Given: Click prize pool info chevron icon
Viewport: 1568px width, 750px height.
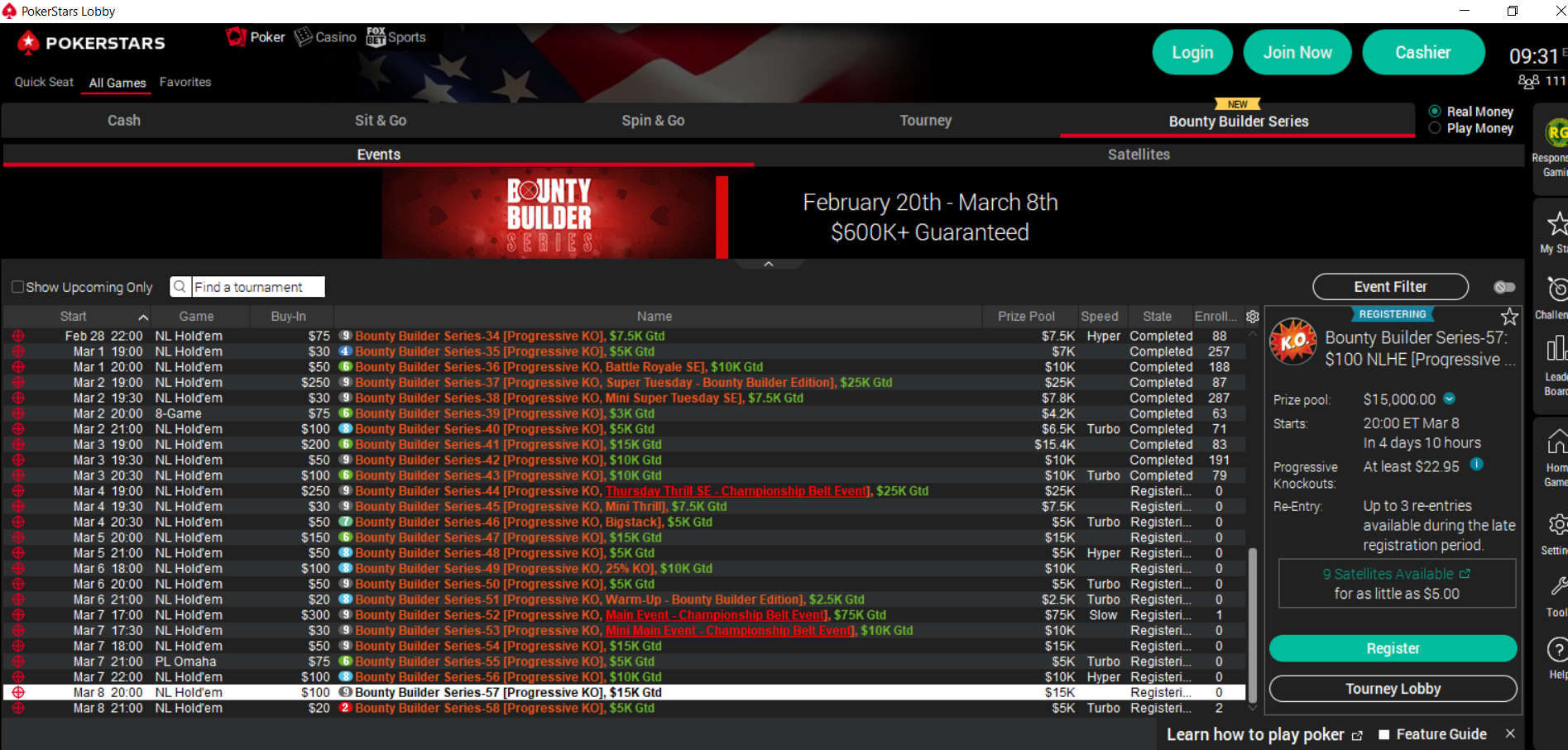Looking at the screenshot, I should [1449, 399].
